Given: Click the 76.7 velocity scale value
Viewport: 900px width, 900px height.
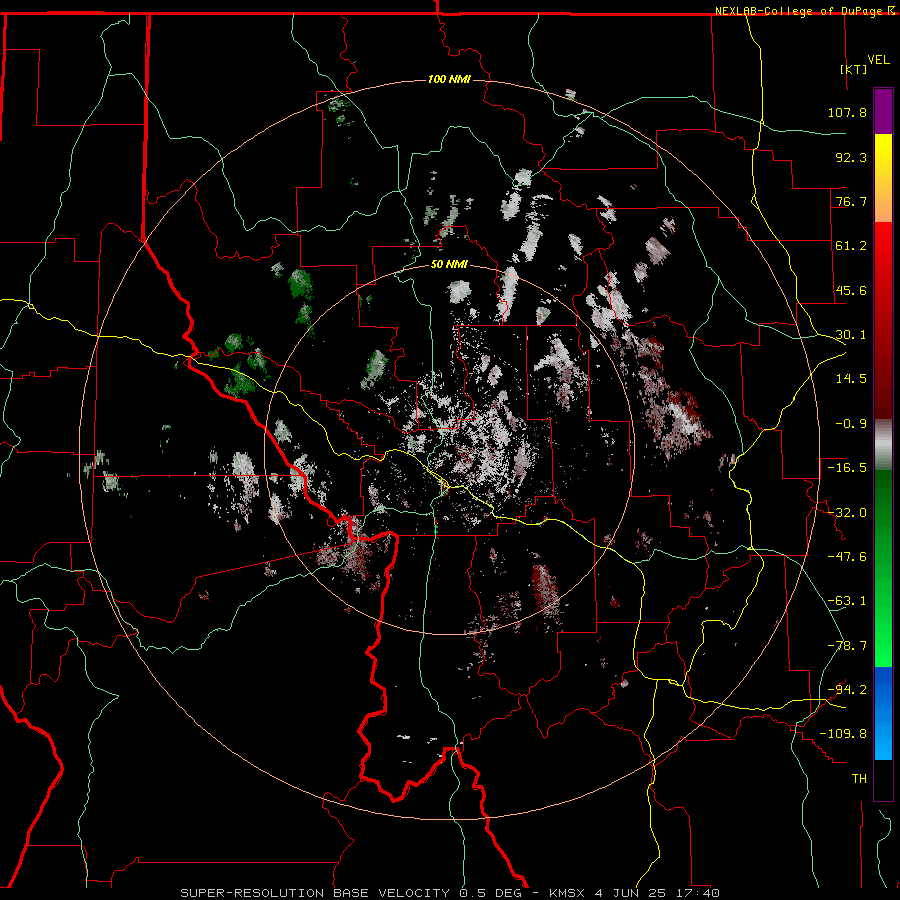Looking at the screenshot, I should coord(851,201).
